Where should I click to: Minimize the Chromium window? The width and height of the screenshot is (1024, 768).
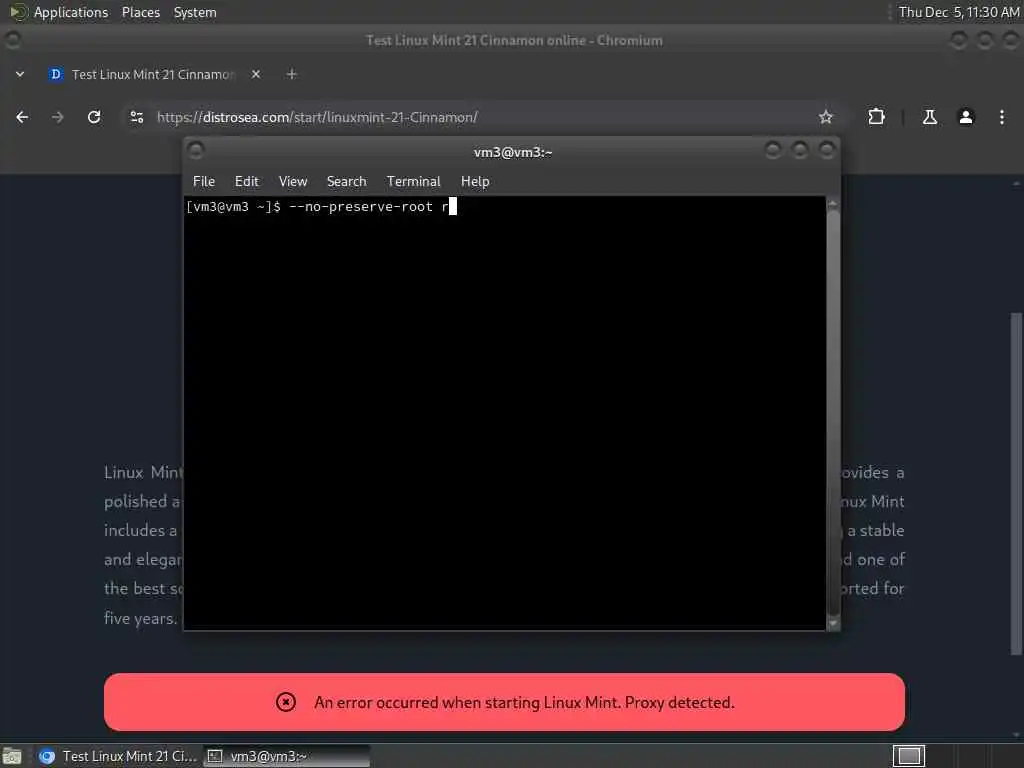click(959, 40)
